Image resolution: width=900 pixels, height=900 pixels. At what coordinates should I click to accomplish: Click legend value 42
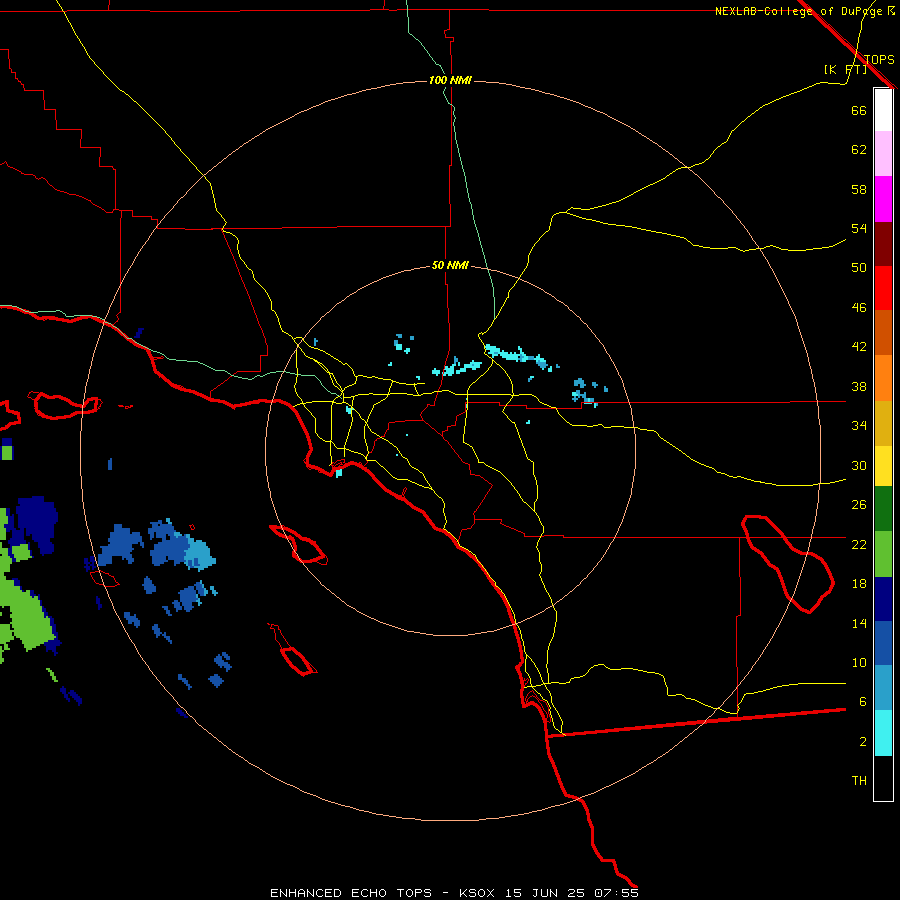(x=859, y=347)
